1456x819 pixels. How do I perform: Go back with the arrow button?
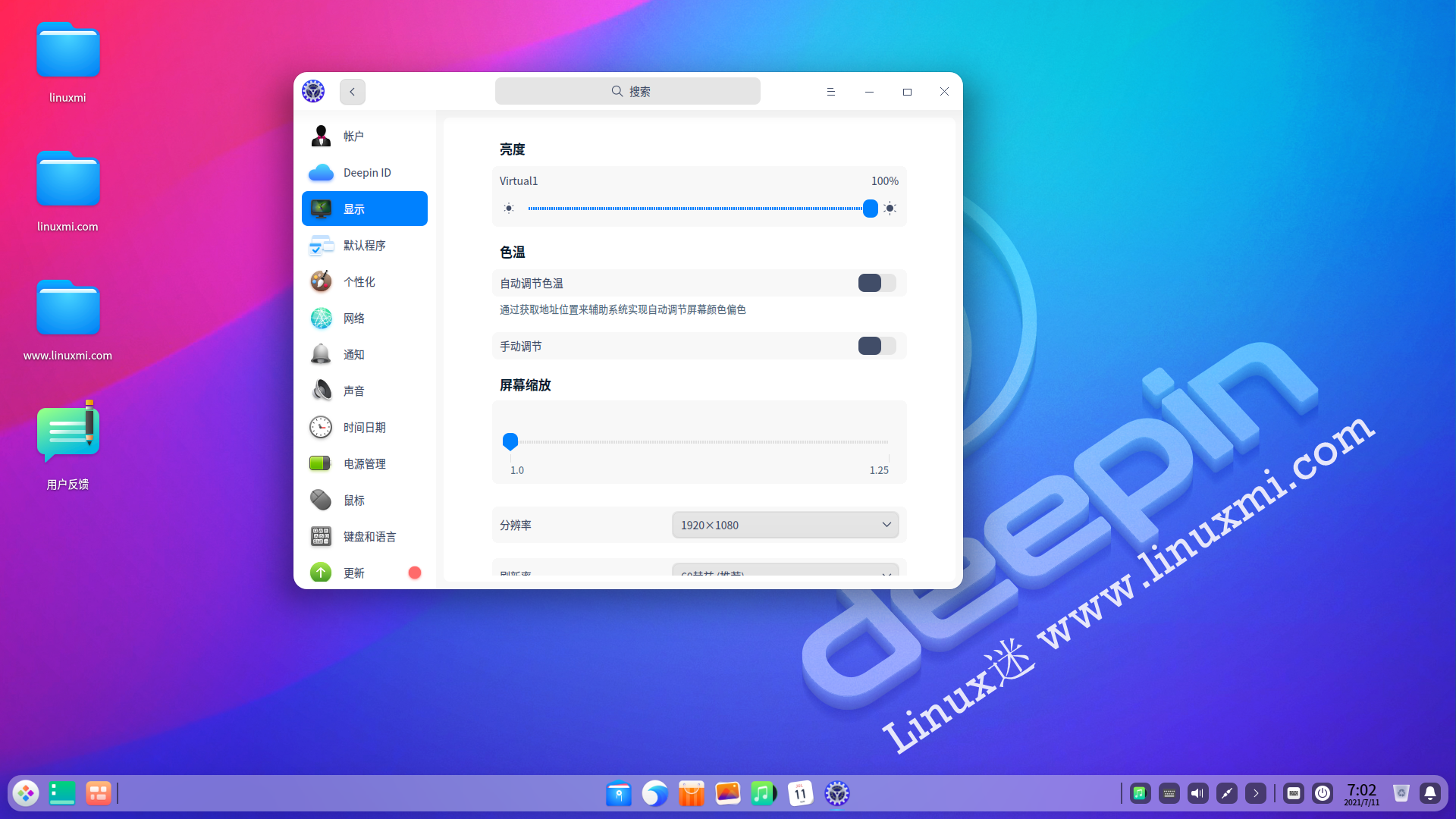(353, 92)
